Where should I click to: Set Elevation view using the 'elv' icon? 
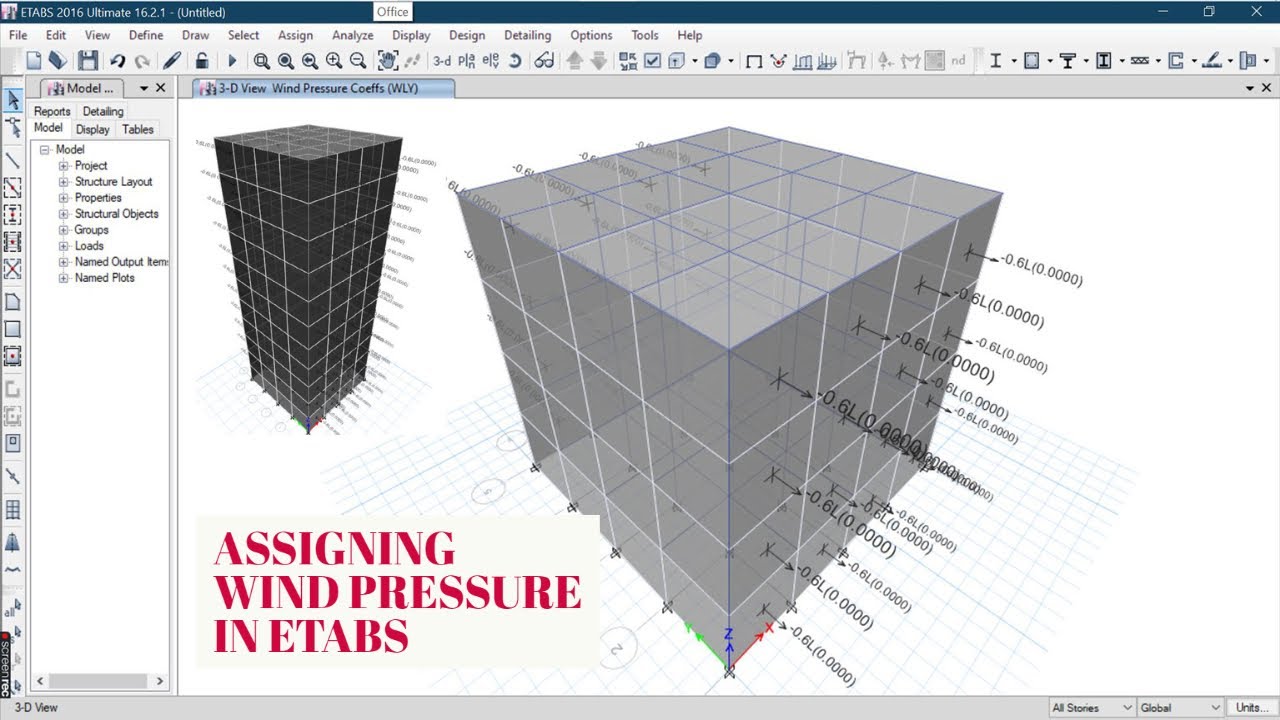(490, 61)
